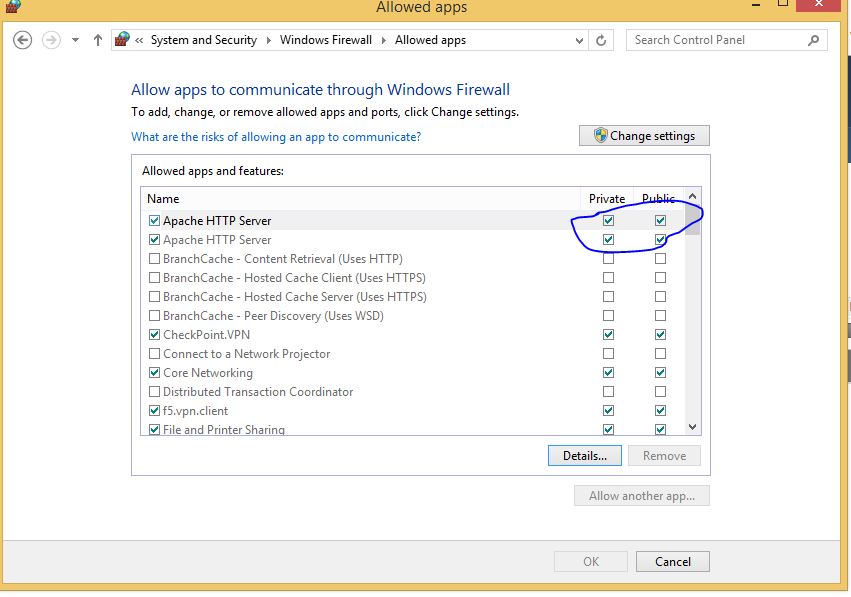Select BranchCache - Hosted Cache Client (Uses HTTPS) row
The width and height of the screenshot is (851, 597).
click(x=413, y=278)
